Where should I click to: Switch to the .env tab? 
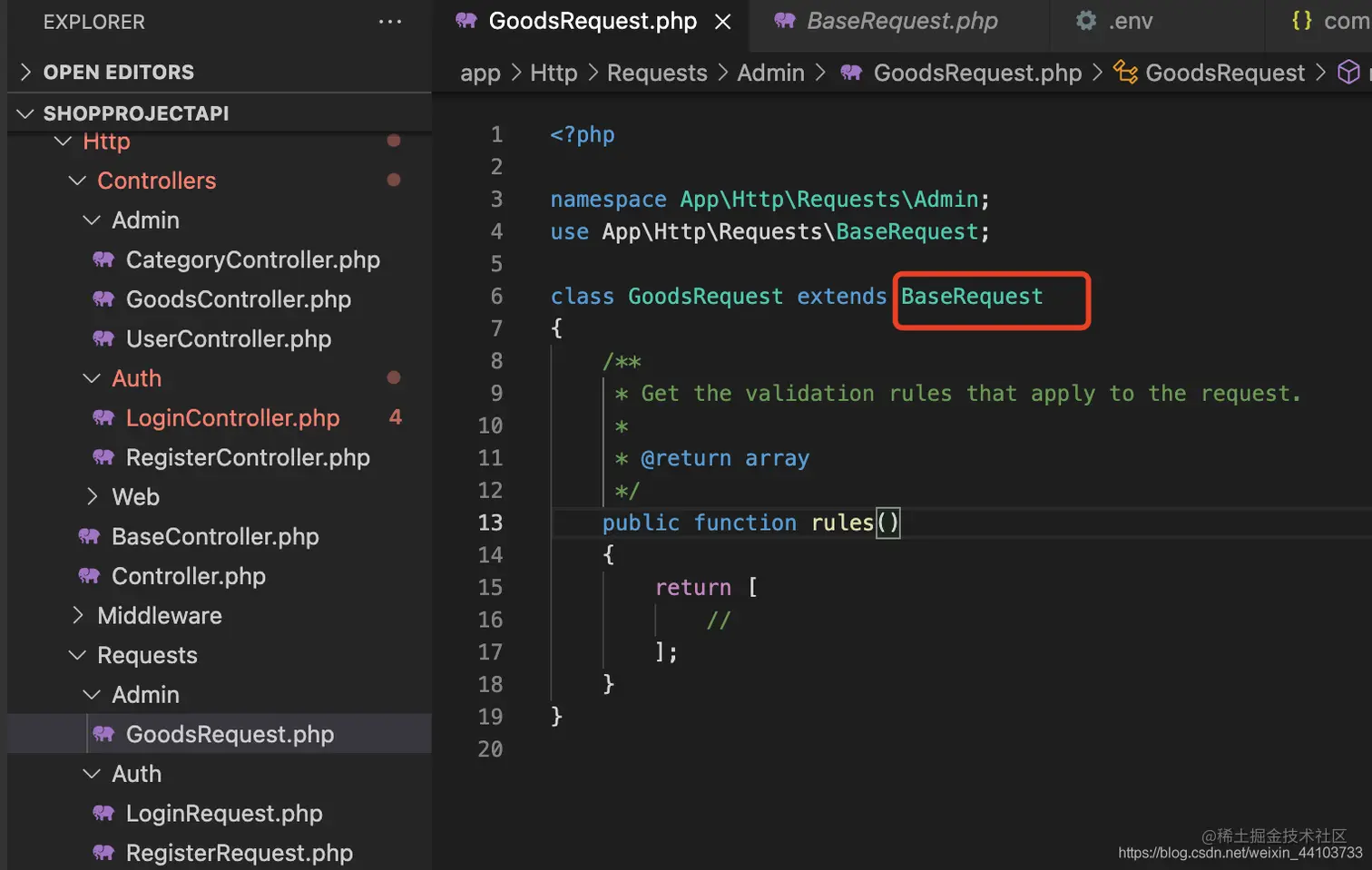click(1130, 21)
